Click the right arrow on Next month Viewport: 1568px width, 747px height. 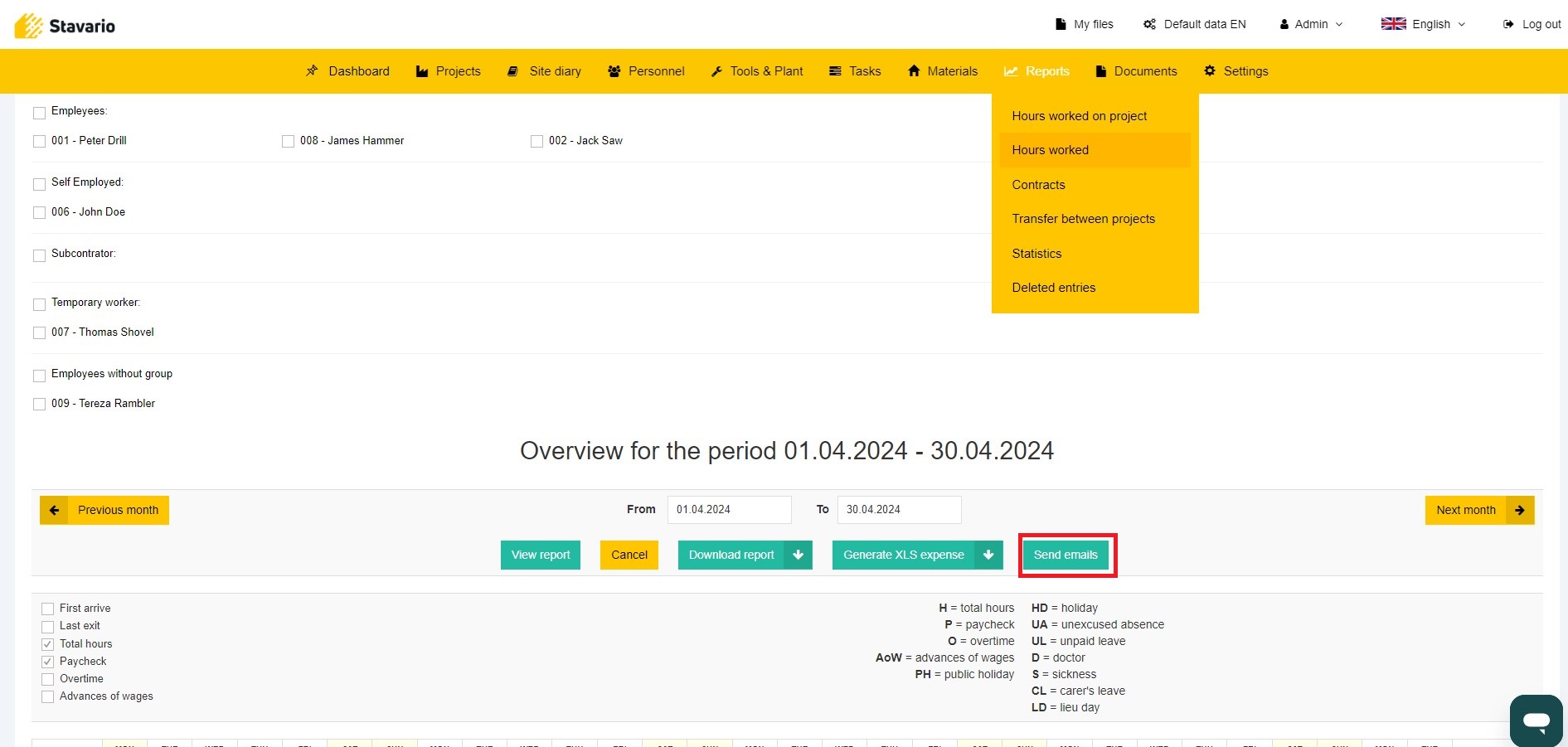coord(1520,510)
